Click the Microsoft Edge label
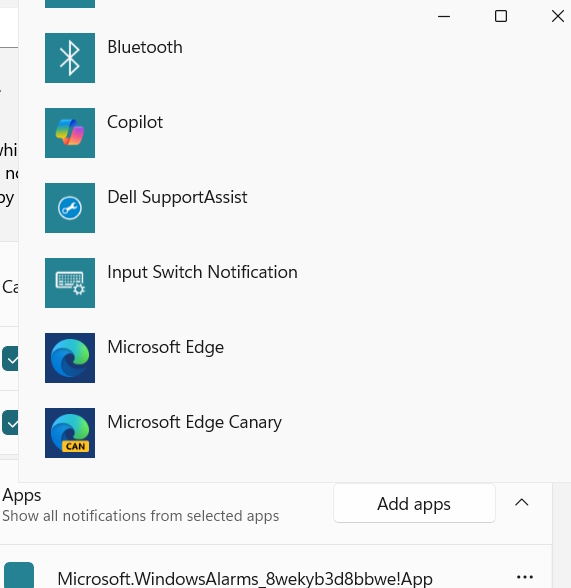Image resolution: width=571 pixels, height=588 pixels. 166,347
